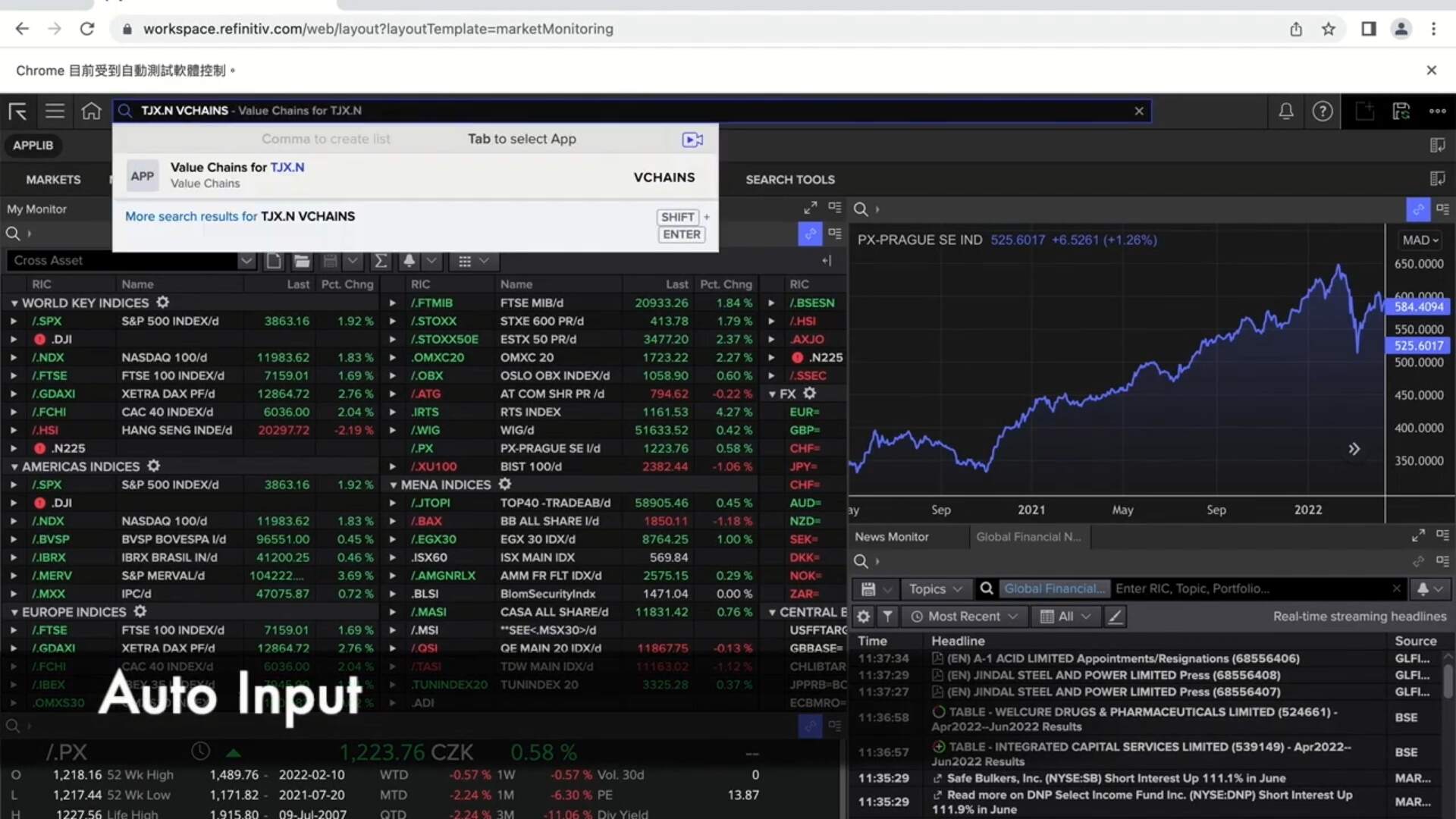
Task: Switch to the Global Financial N... tab
Action: click(1028, 537)
